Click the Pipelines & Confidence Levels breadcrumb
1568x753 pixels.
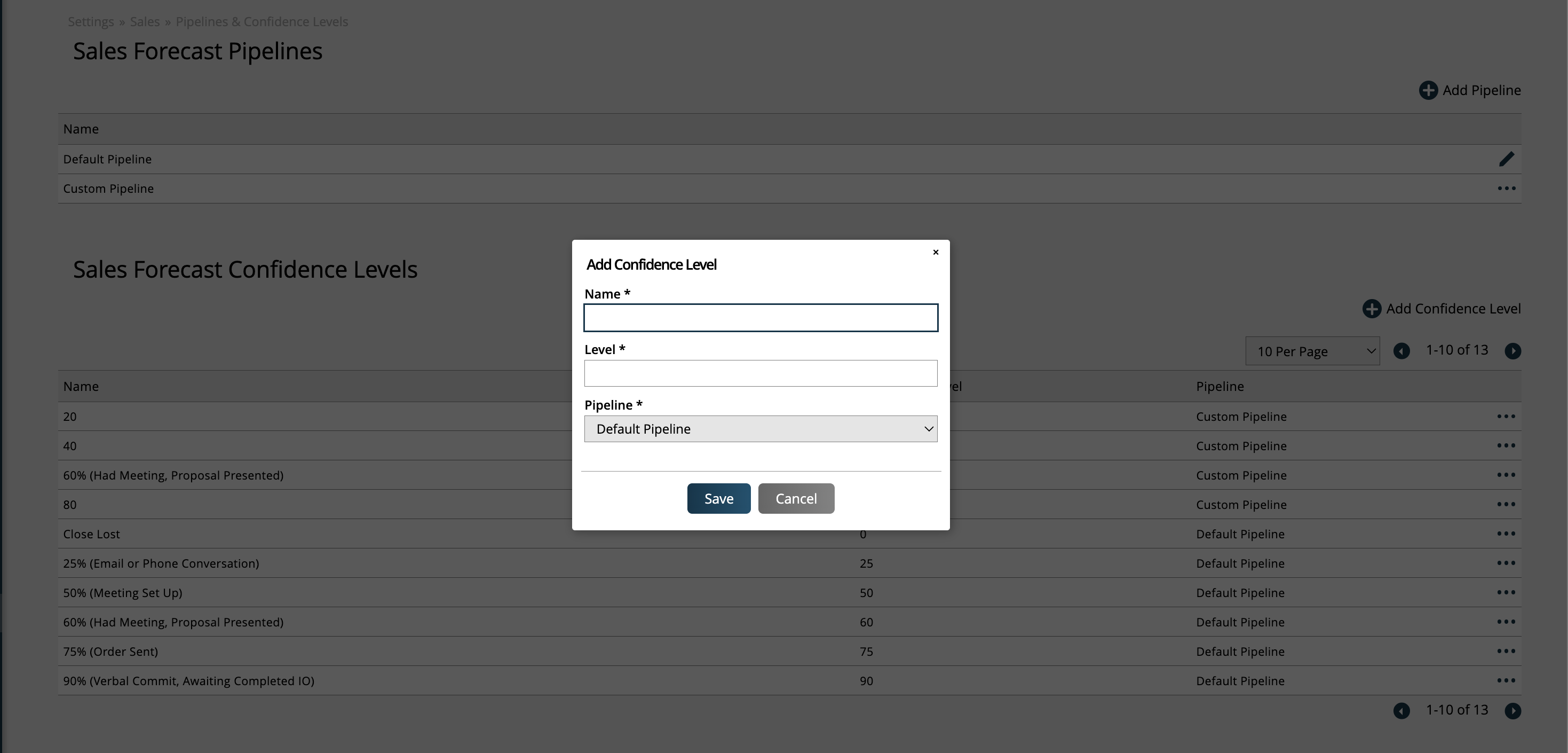click(x=262, y=21)
